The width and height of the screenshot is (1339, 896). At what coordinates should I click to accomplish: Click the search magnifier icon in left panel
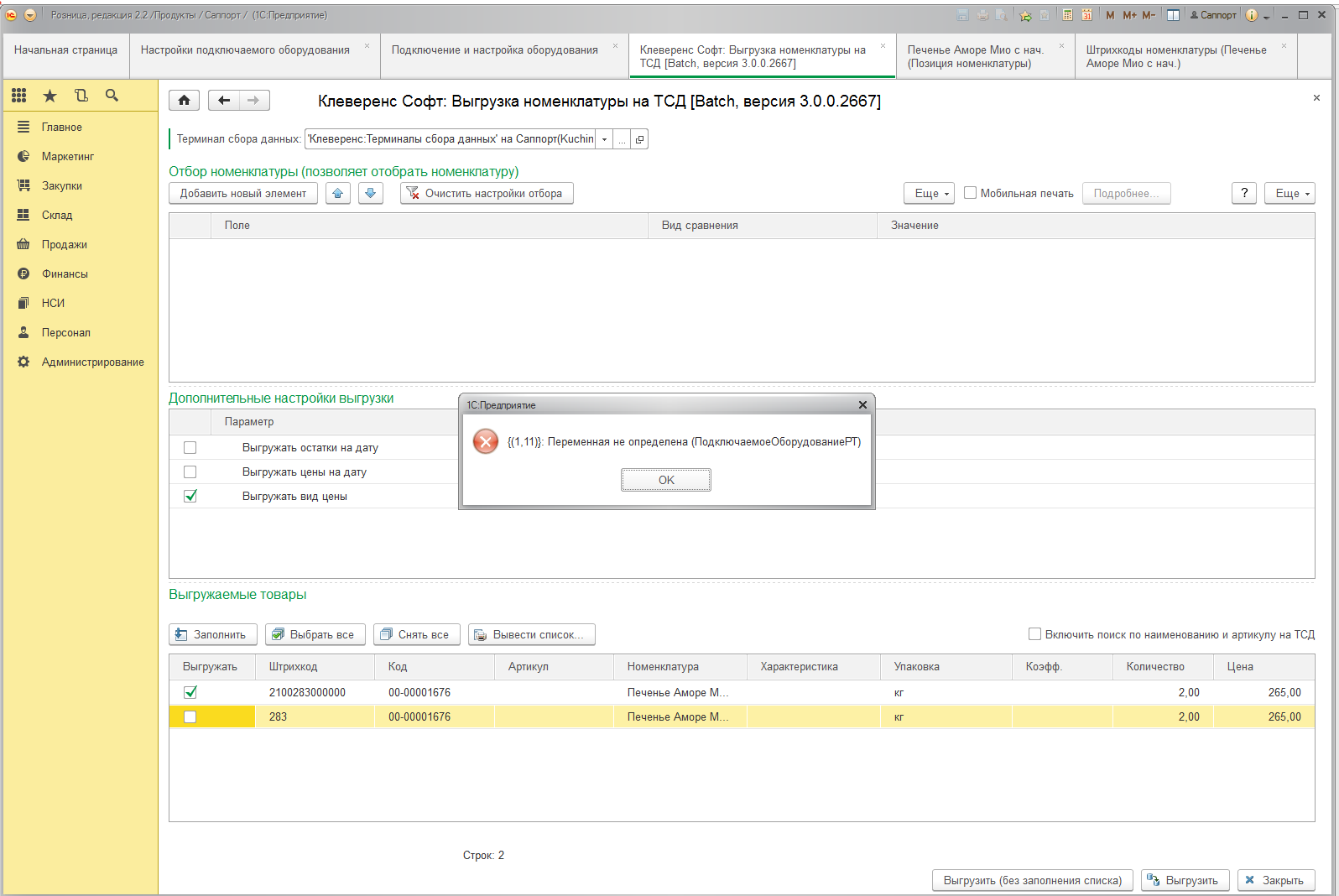pos(112,96)
